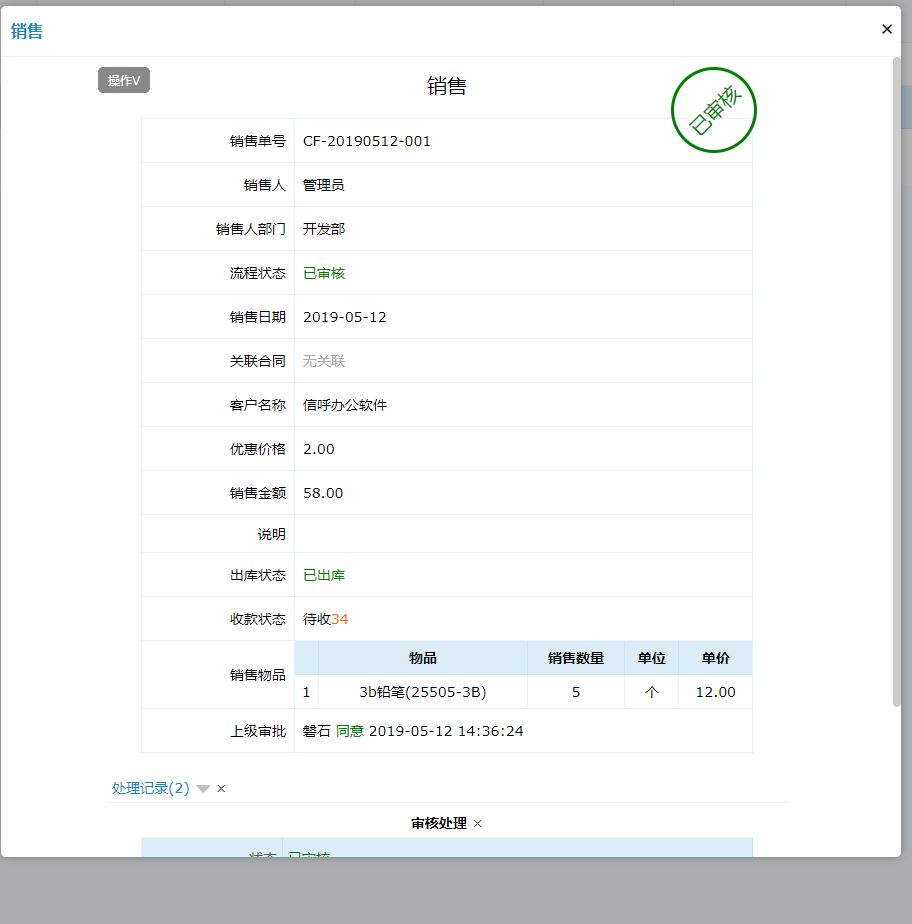Click the 单位 column header
Viewport: 912px width, 924px height.
coord(652,658)
